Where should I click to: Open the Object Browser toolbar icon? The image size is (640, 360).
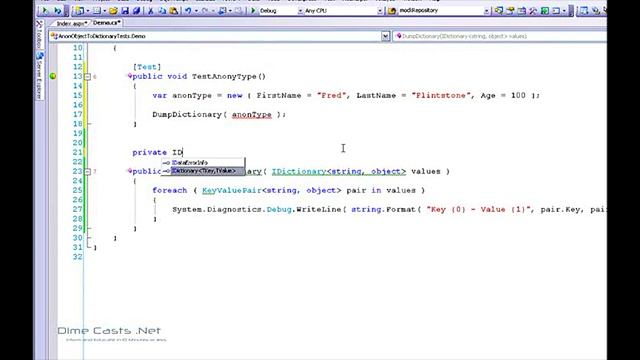coord(521,11)
